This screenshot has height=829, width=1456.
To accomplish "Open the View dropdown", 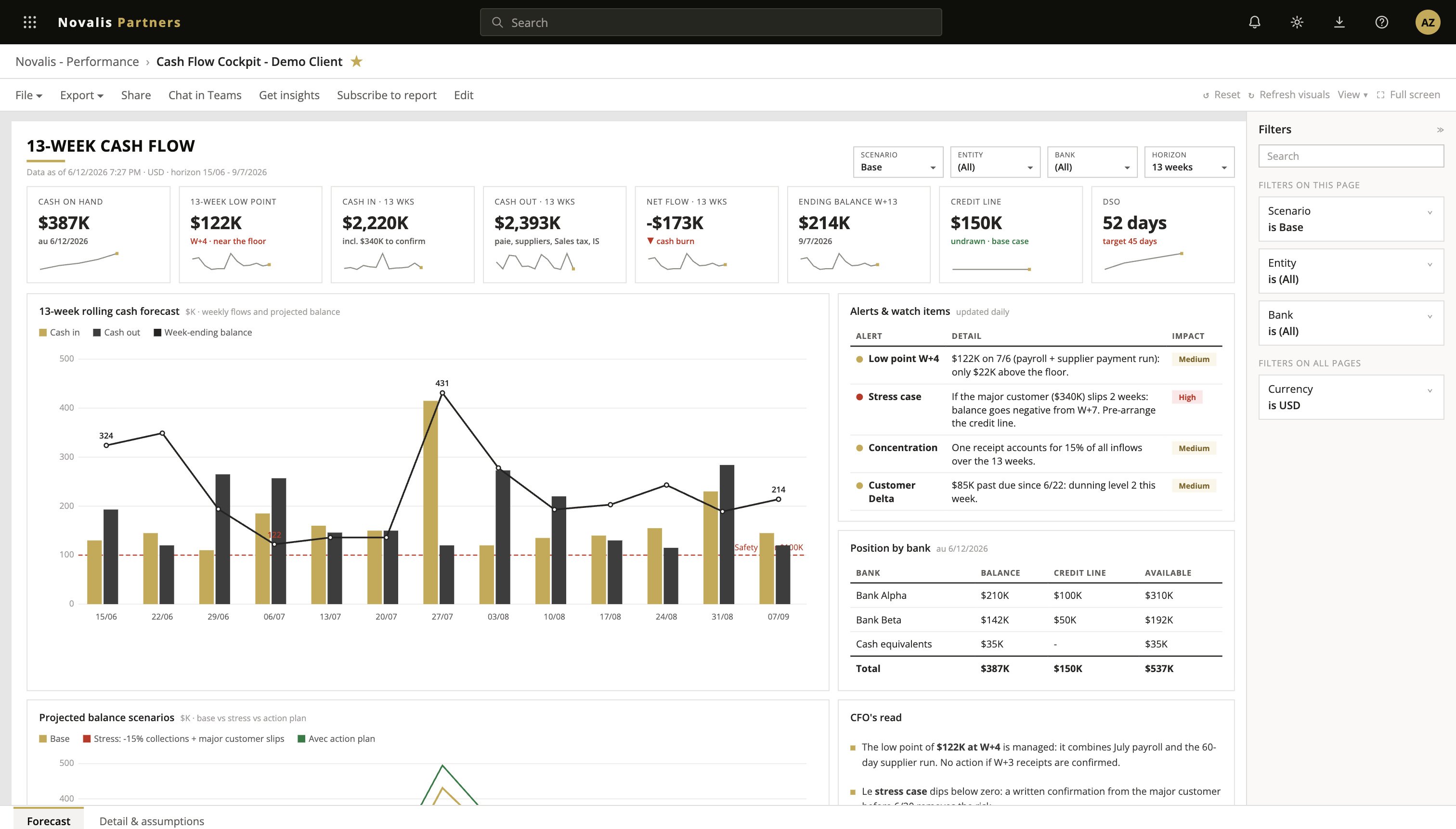I will pos(1352,95).
